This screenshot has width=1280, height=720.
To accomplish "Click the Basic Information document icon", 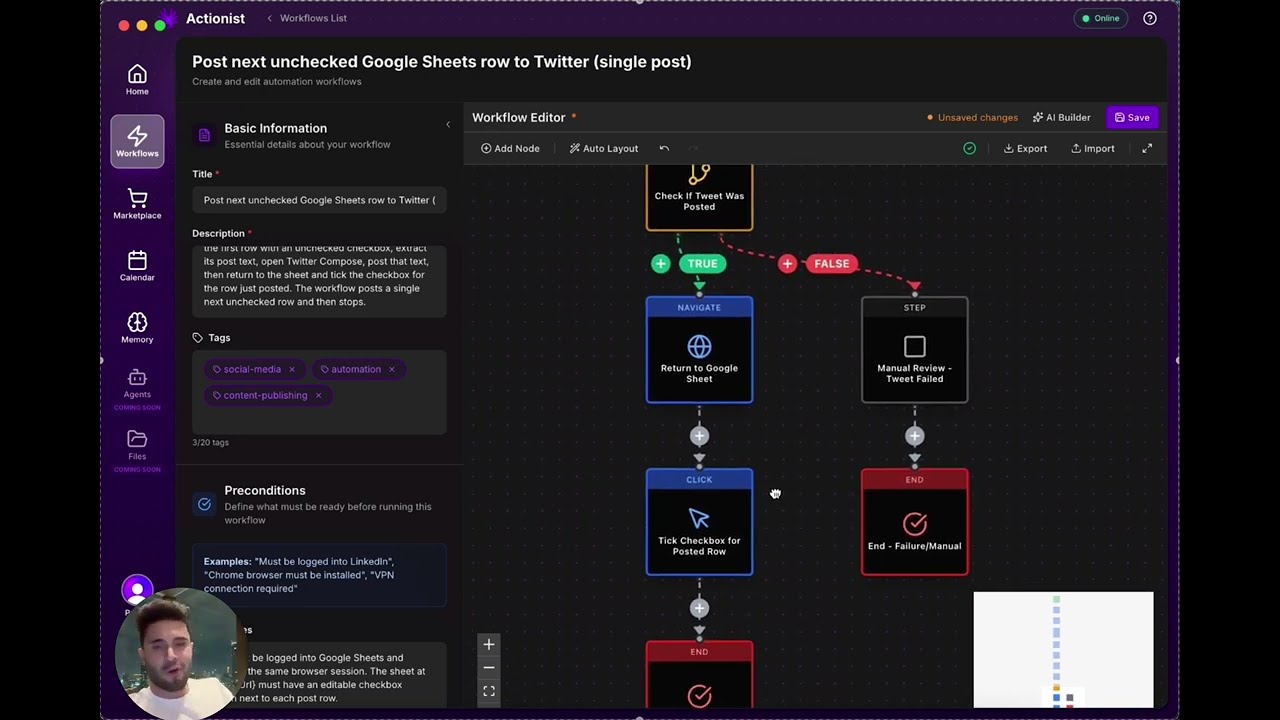I will 204,135.
